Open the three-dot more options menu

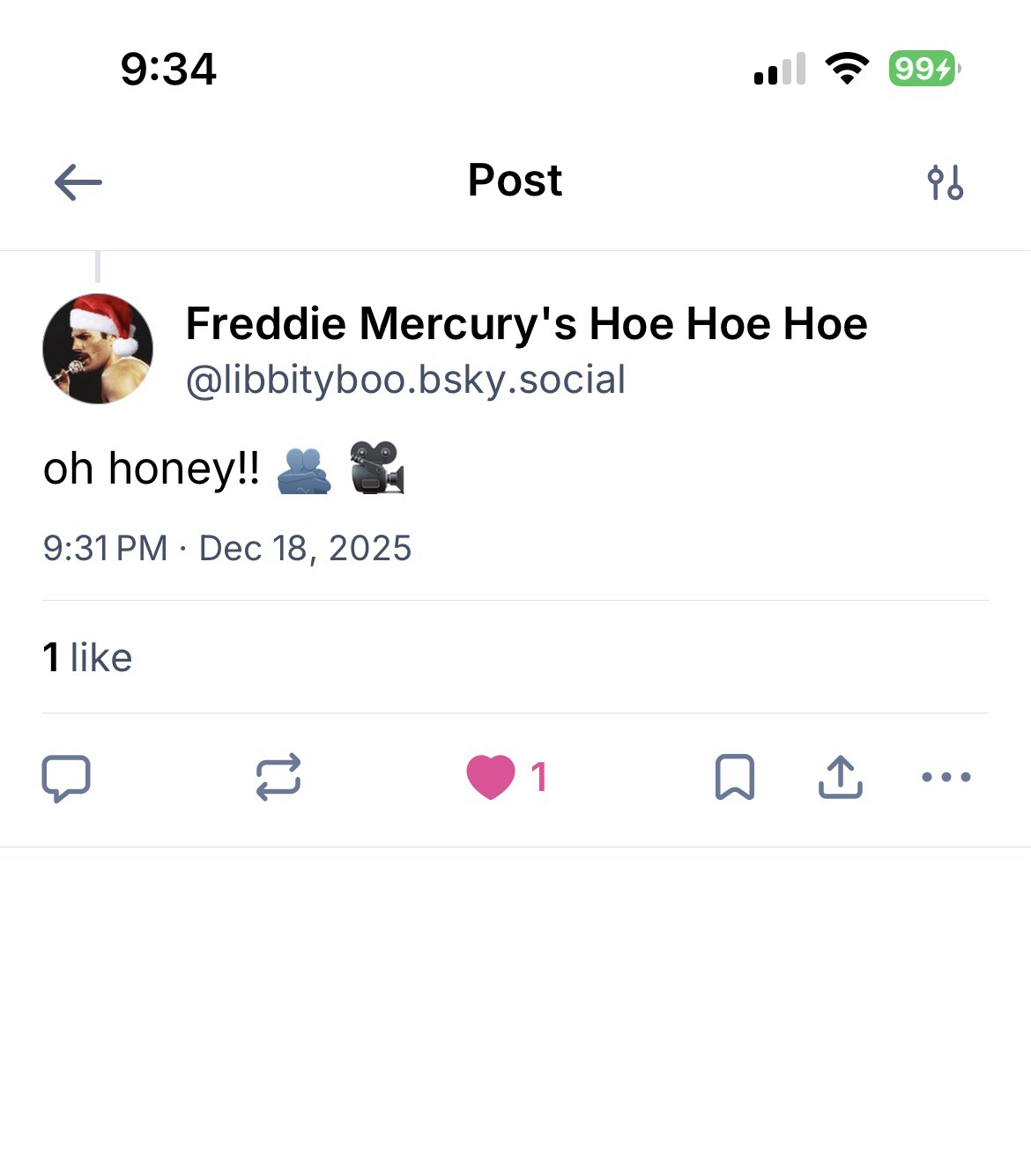pos(946,777)
